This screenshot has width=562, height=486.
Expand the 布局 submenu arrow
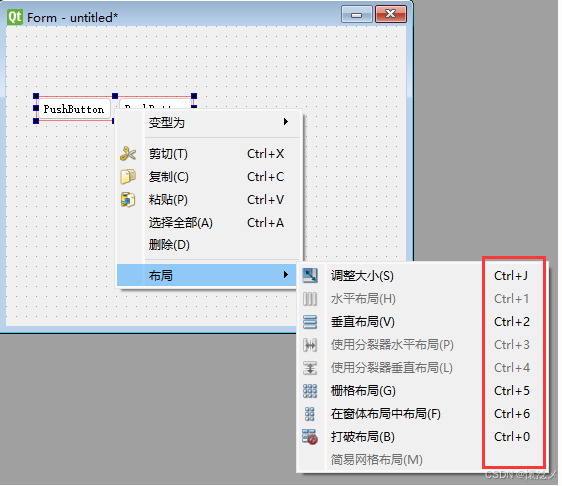coord(286,275)
